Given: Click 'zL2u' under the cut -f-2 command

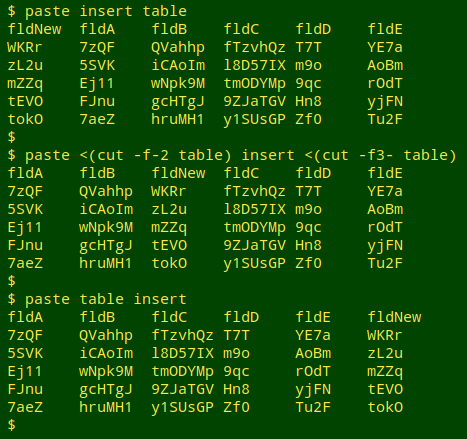Looking at the screenshot, I should coord(169,209).
